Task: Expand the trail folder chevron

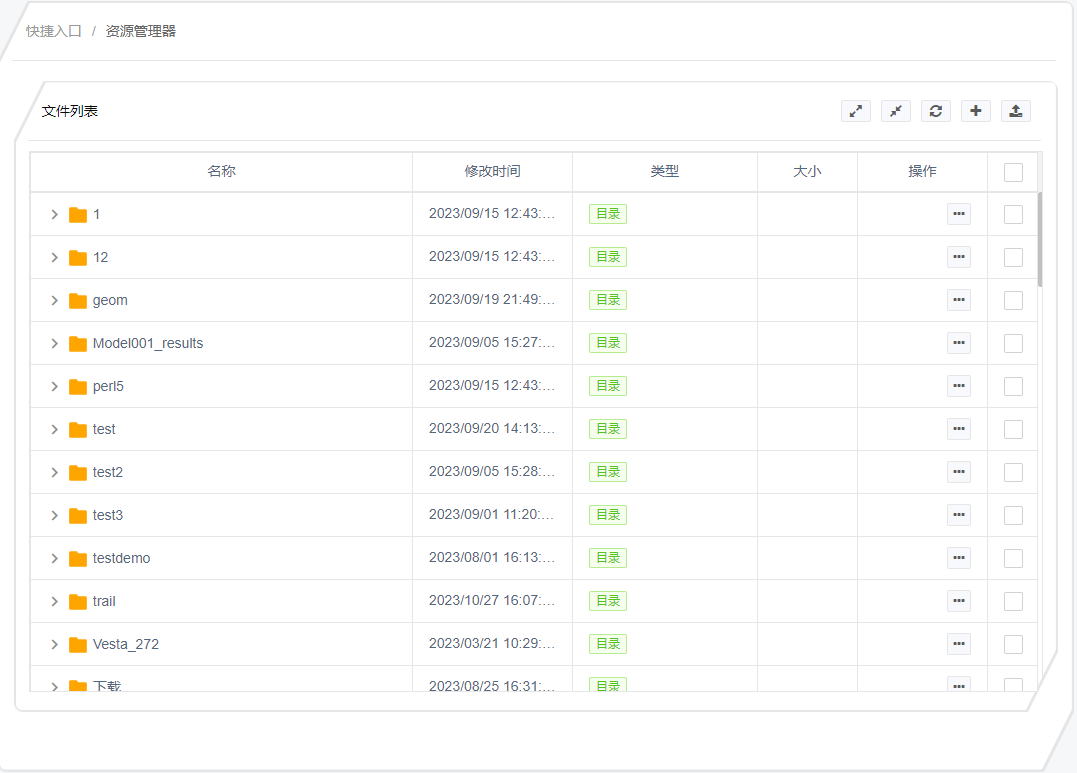Action: 54,601
